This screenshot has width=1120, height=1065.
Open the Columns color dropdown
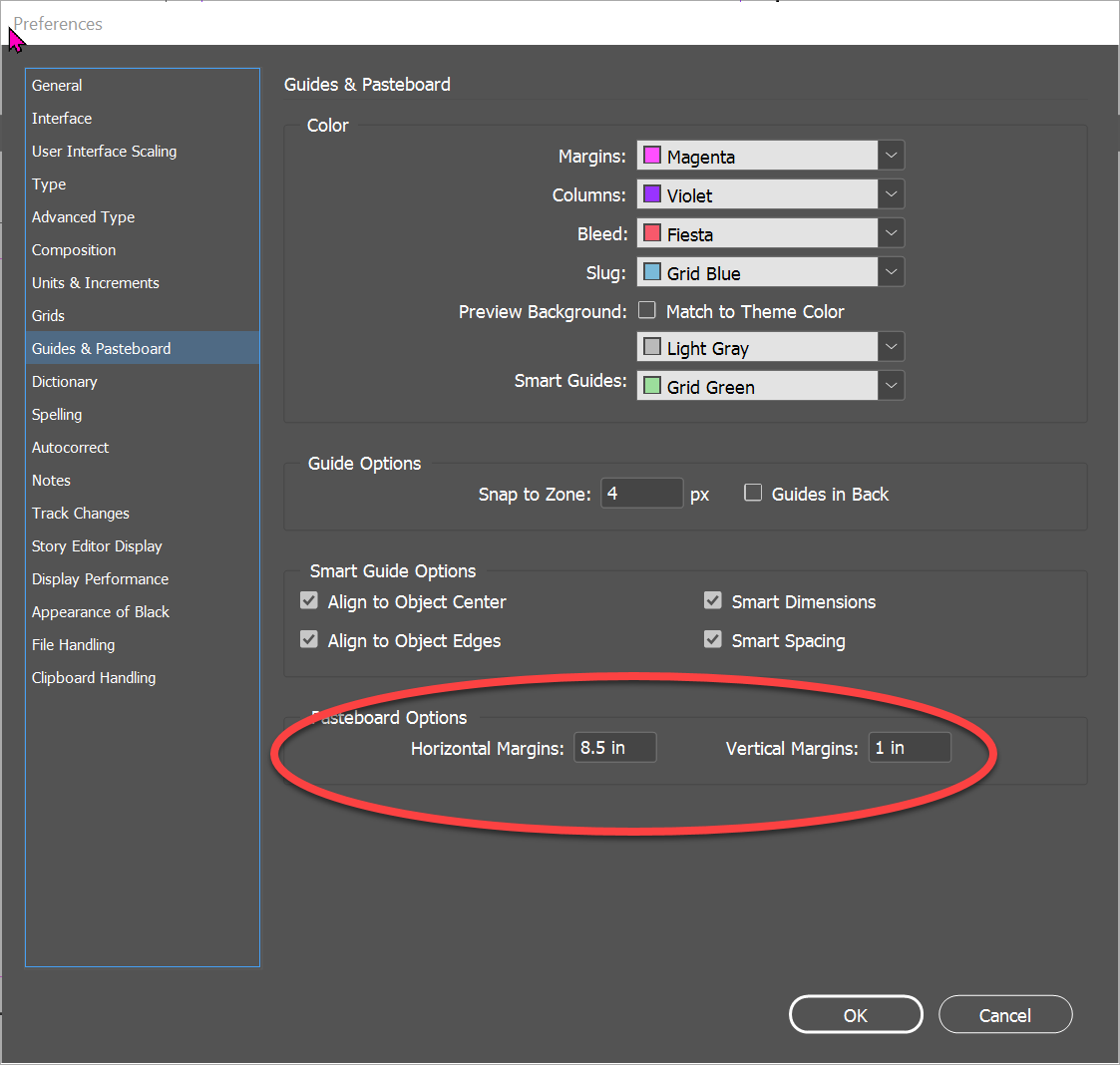coord(891,193)
